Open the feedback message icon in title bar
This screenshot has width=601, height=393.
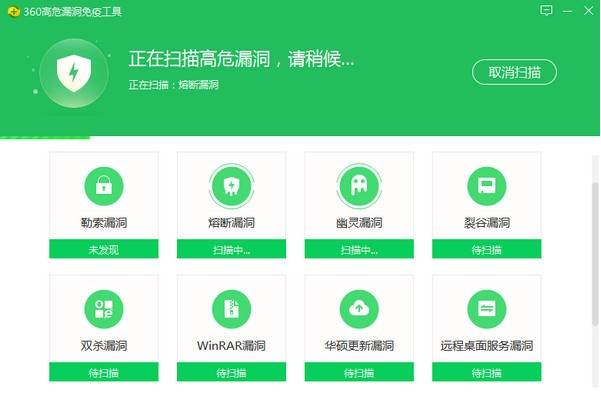[546, 10]
